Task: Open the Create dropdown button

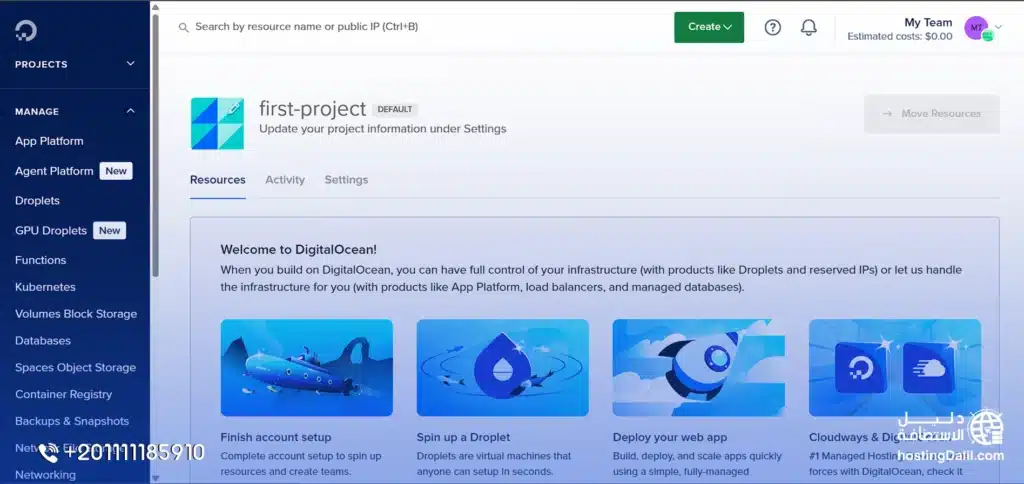Action: point(708,27)
